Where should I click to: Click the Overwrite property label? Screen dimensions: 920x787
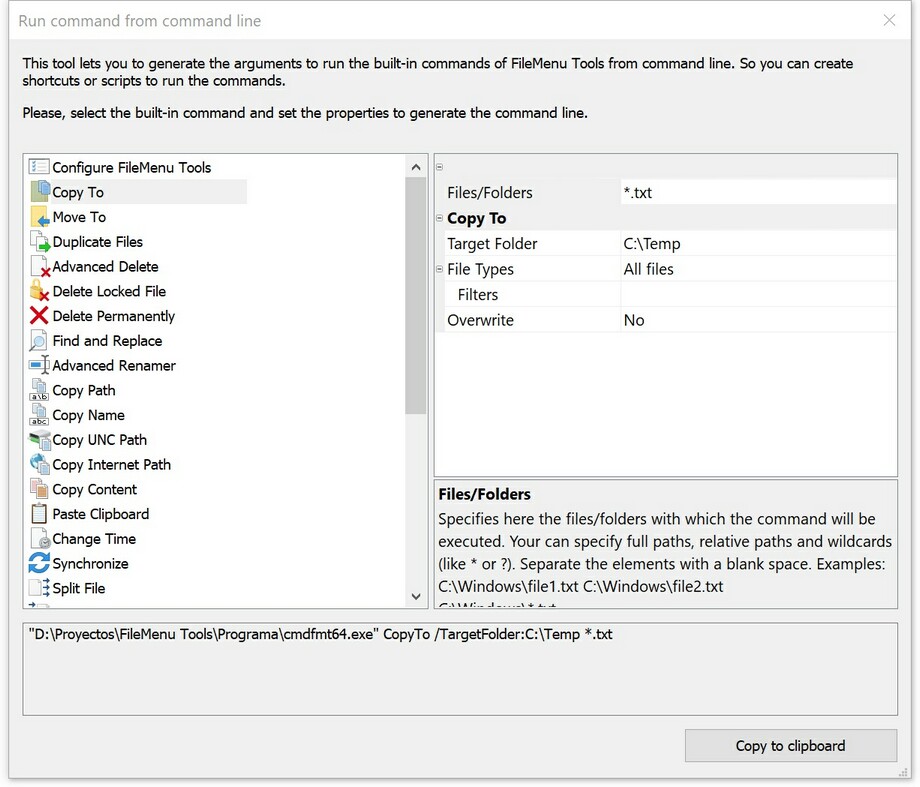click(480, 320)
